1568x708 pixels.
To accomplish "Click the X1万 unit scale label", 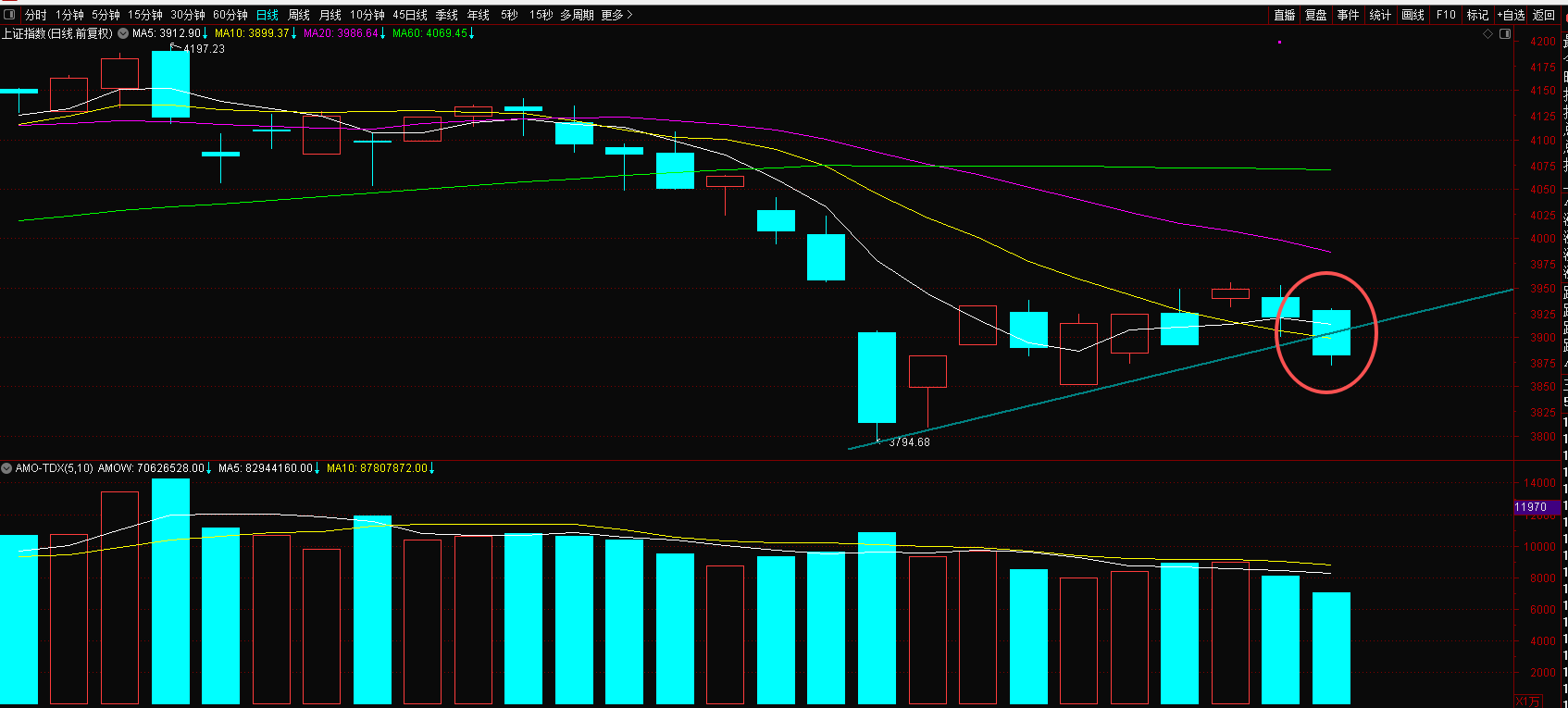I will tap(1528, 701).
